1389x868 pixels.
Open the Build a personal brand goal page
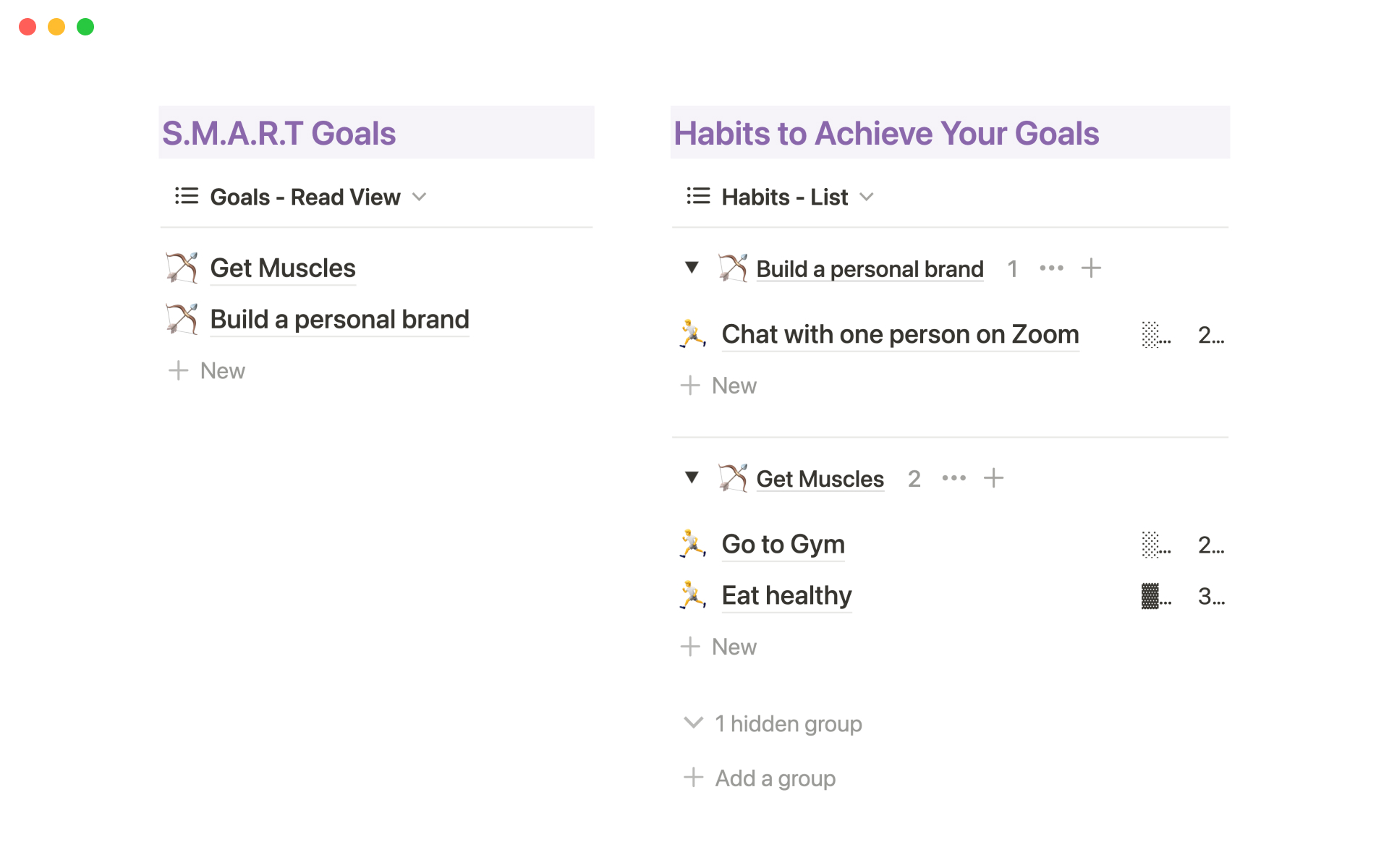339,319
